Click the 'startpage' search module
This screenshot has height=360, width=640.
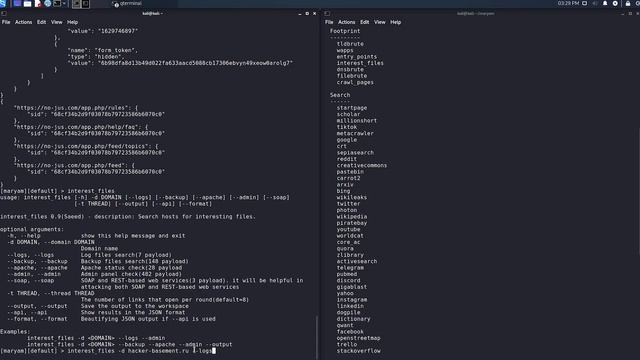coord(351,108)
